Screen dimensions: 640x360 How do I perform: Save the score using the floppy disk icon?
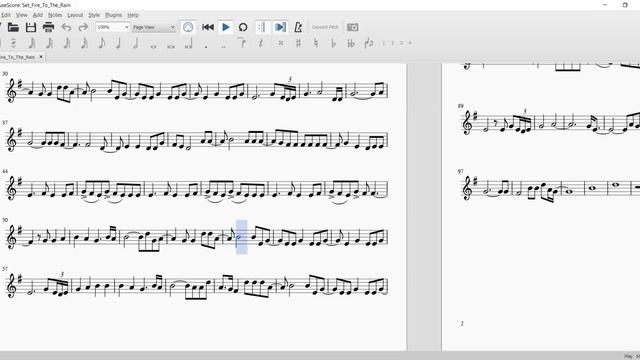point(31,27)
